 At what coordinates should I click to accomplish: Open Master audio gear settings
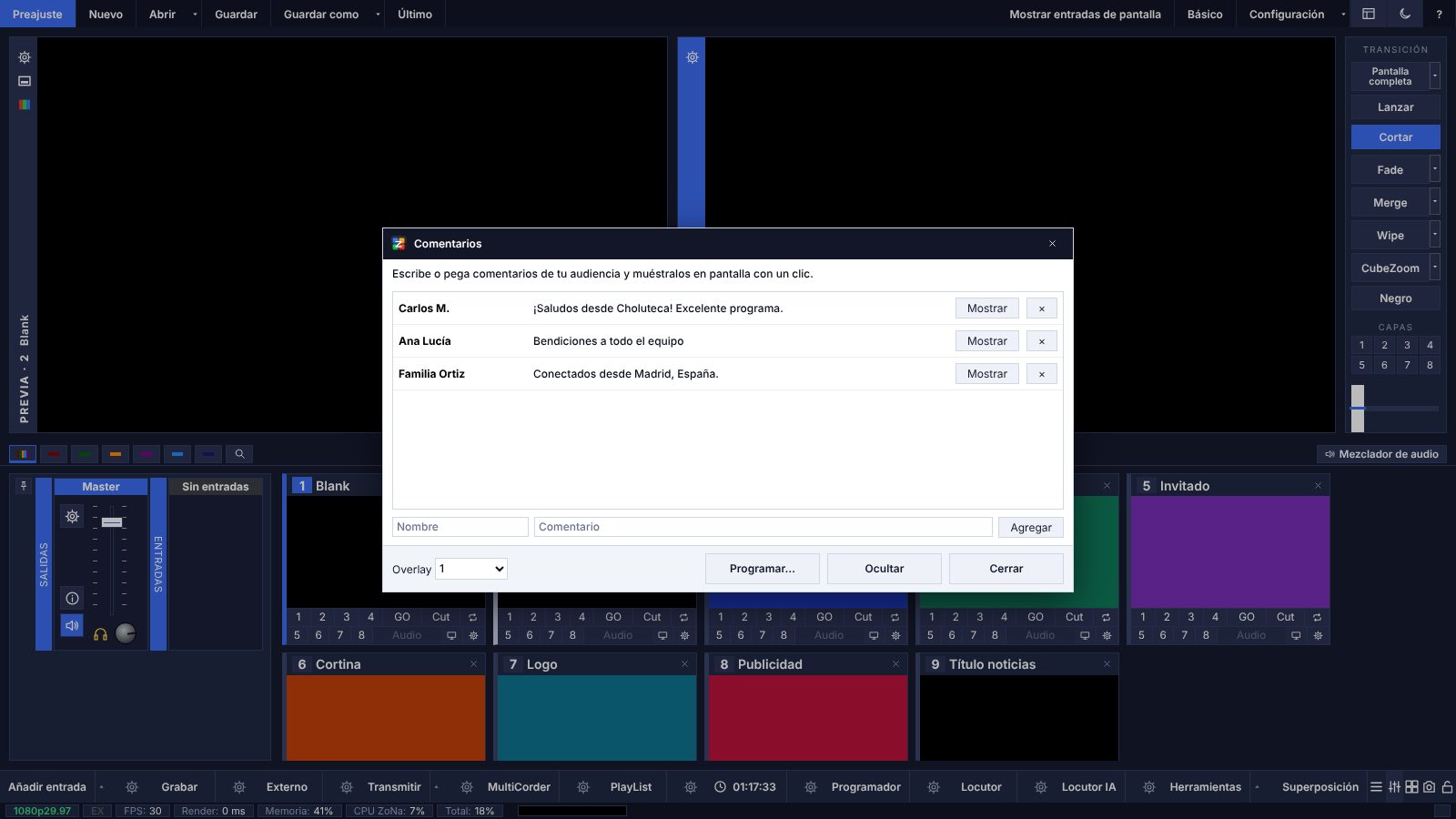73,517
